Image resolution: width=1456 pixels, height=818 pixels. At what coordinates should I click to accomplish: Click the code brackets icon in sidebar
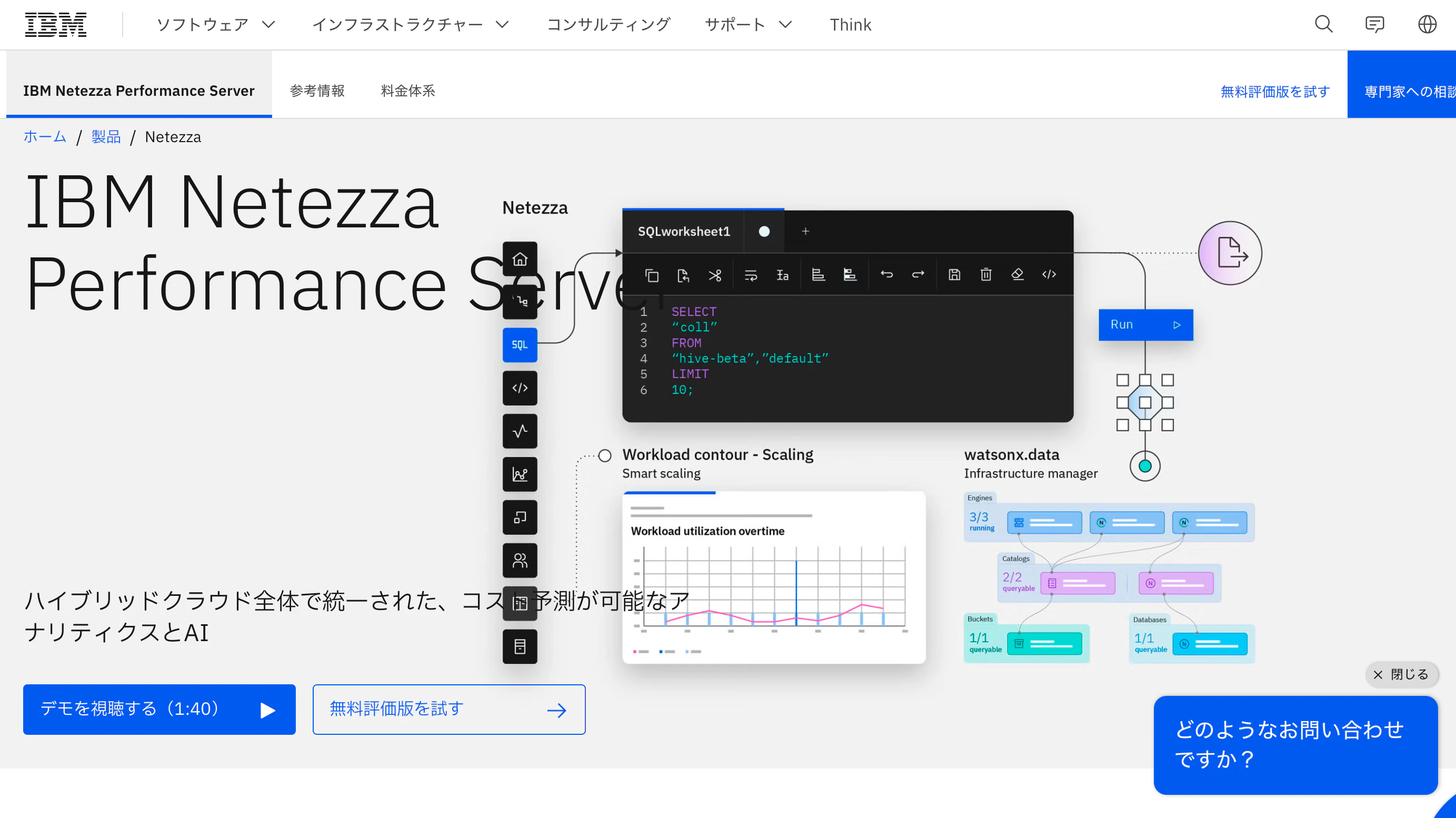[520, 388]
